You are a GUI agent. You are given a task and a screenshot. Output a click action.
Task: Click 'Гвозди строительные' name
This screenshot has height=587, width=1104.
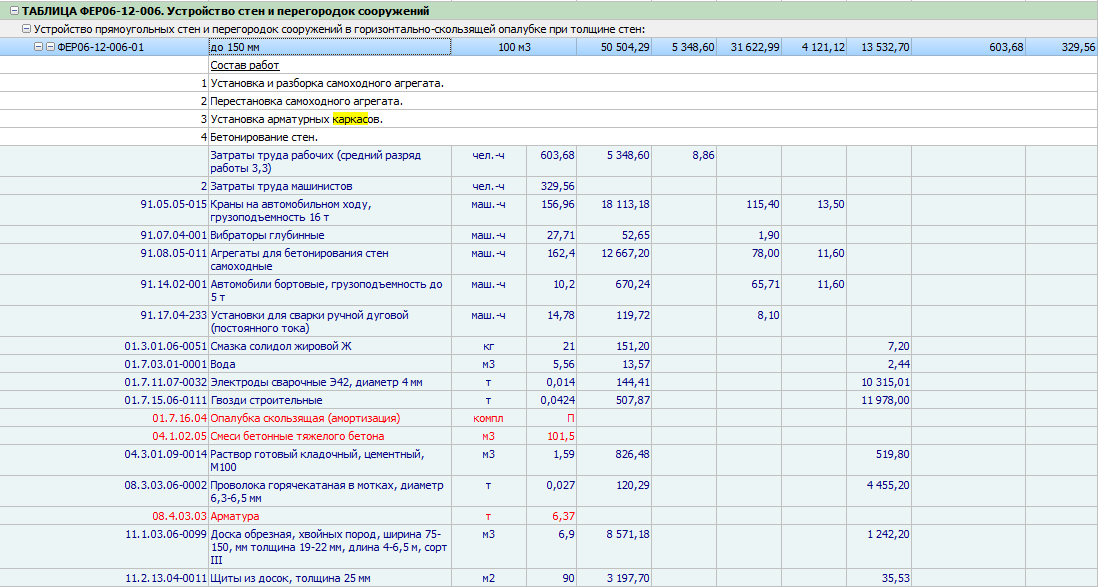[x=266, y=400]
